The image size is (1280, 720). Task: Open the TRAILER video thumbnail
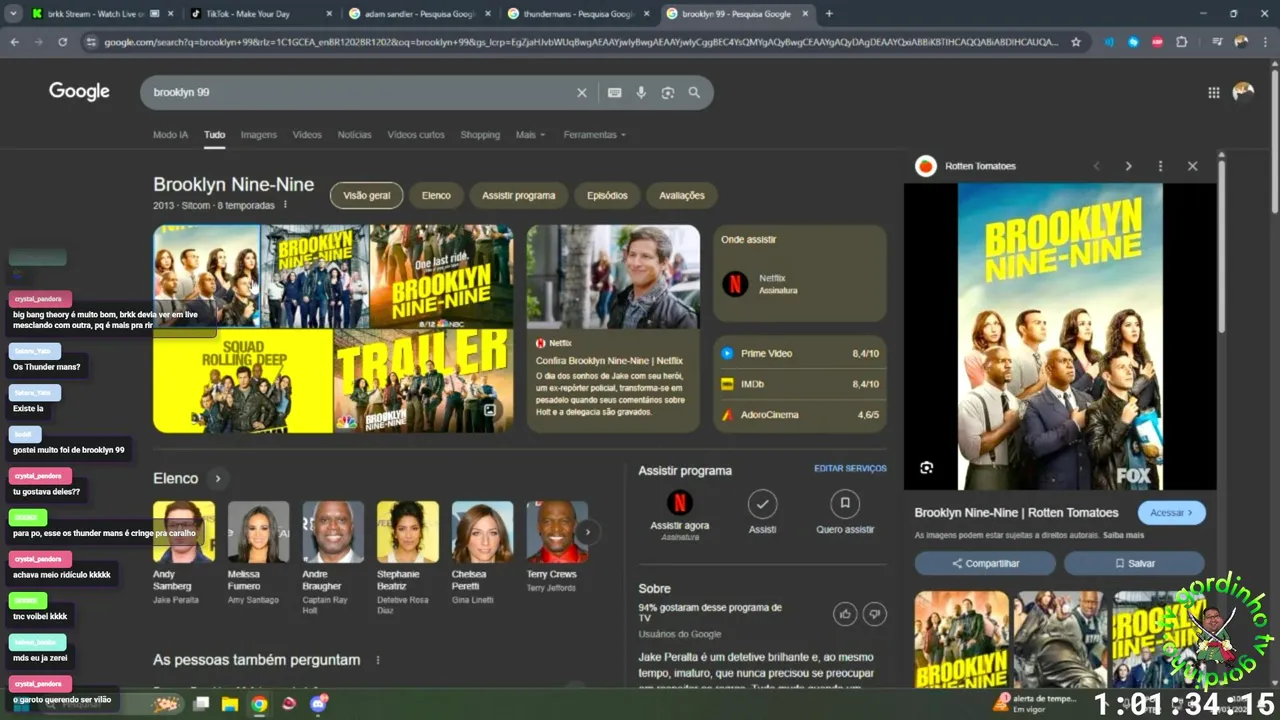(423, 381)
